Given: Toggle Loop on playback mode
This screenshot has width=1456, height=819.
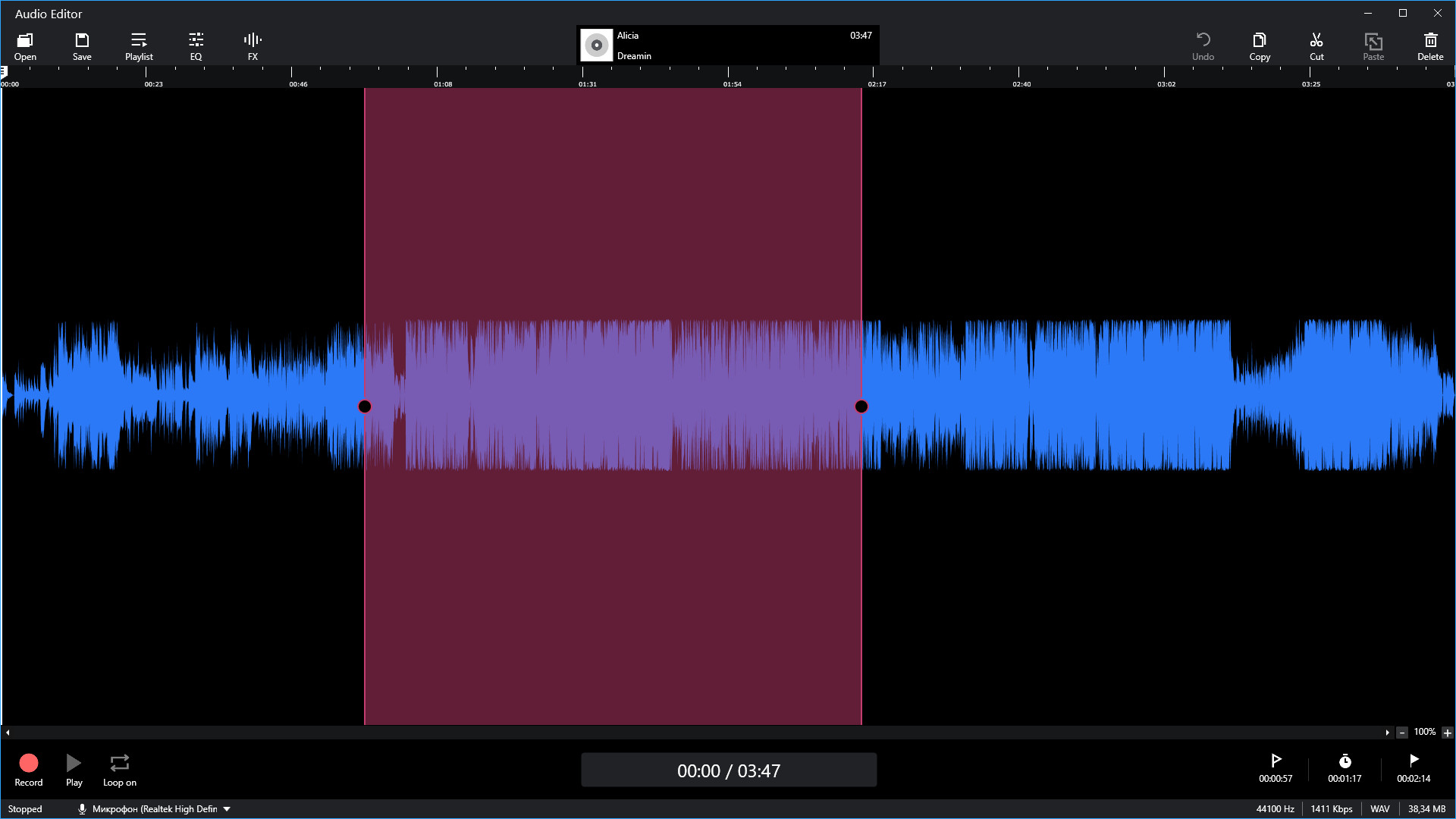Looking at the screenshot, I should point(119,768).
